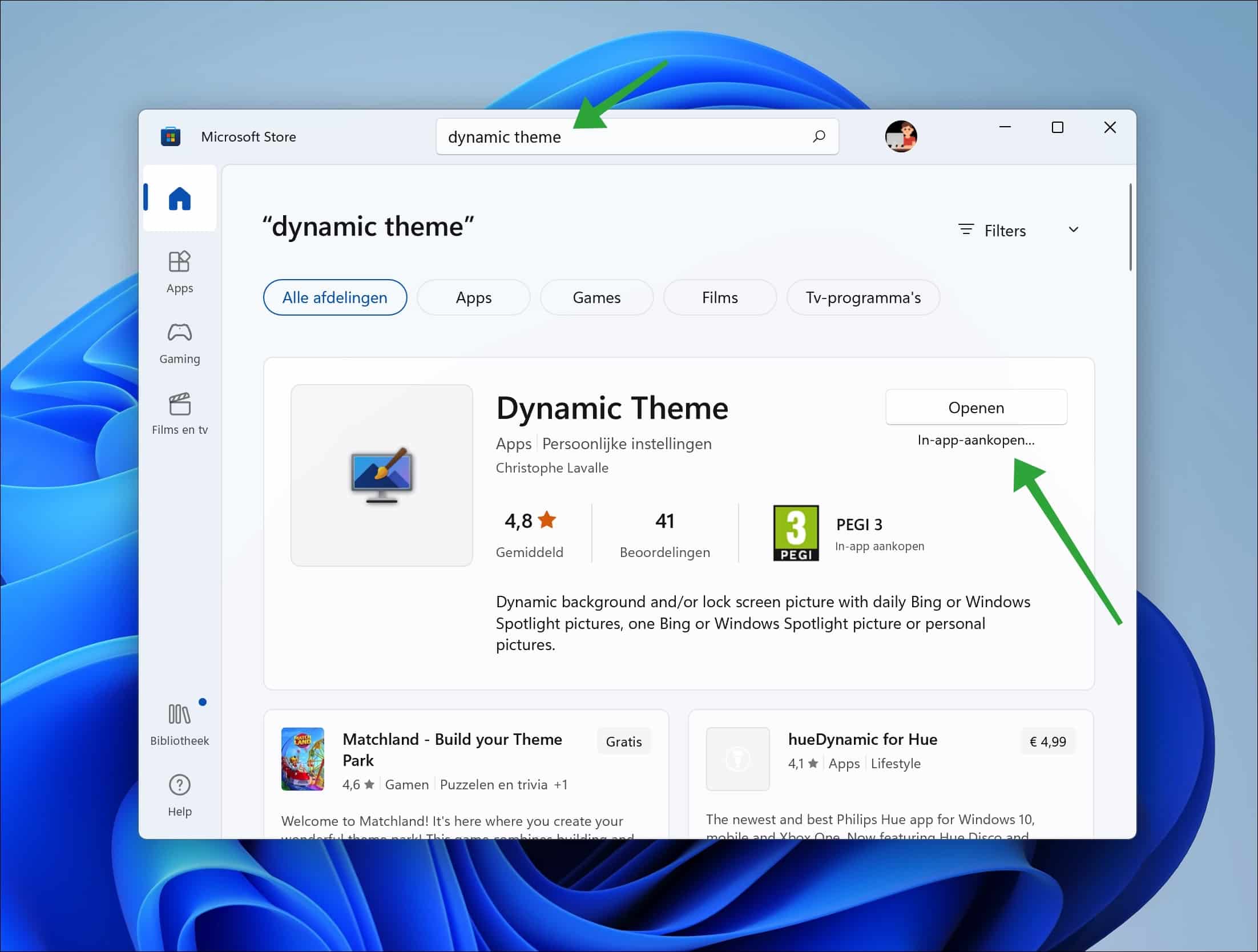The image size is (1258, 952).
Task: Select the Alle afdelingen filter tab
Action: pyautogui.click(x=335, y=297)
